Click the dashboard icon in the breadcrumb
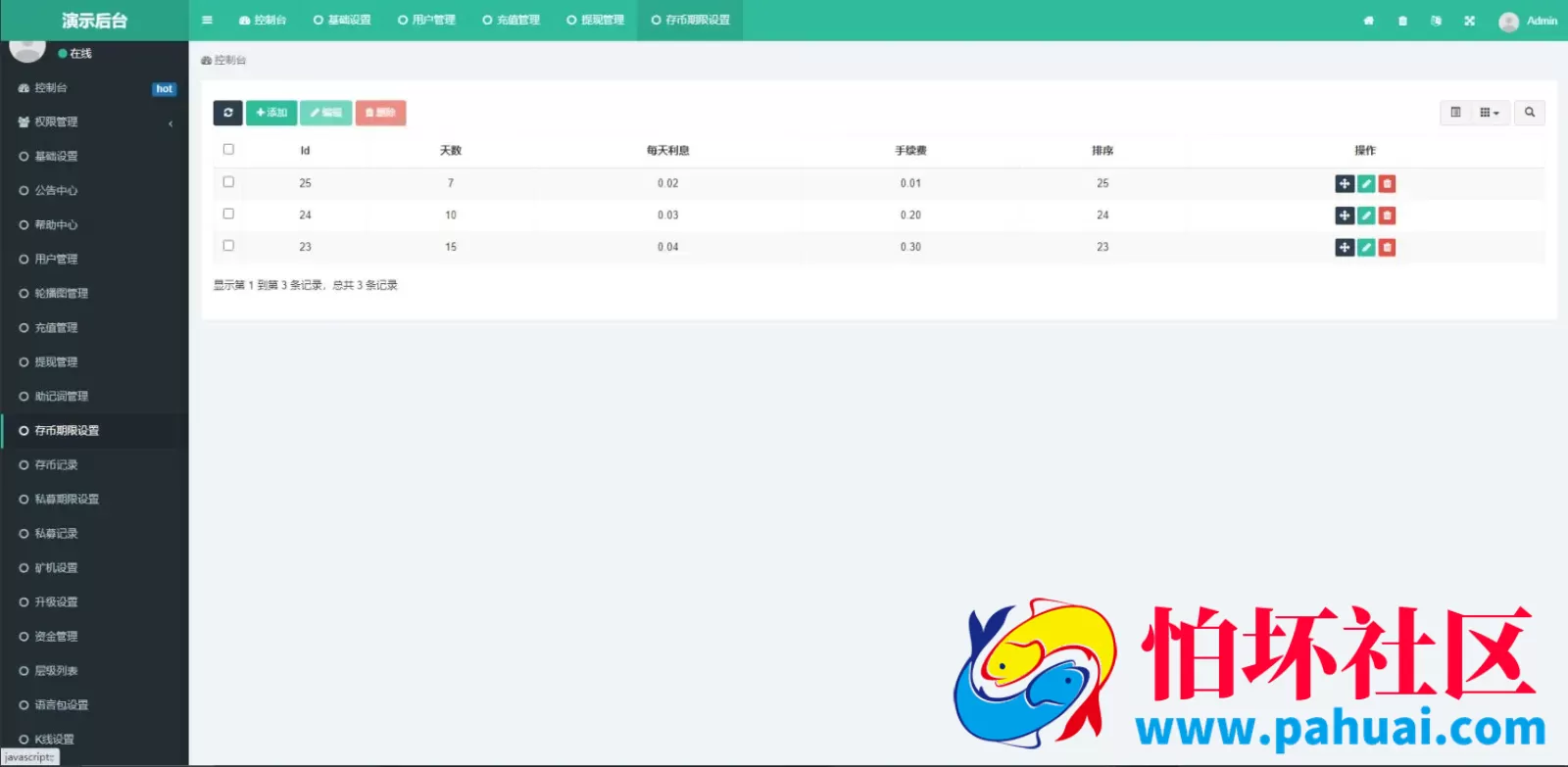 point(206,61)
